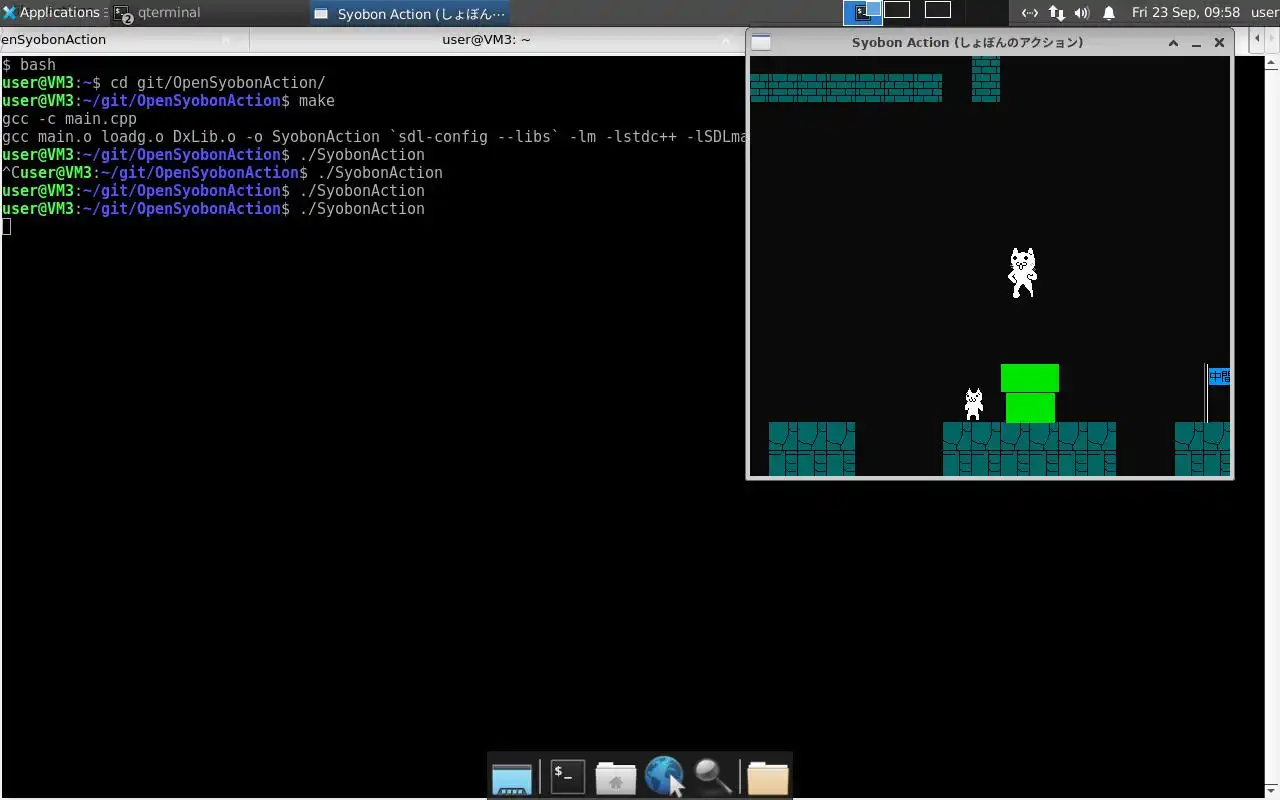Click the small white cat on the ground
This screenshot has width=1280, height=800.
tap(974, 404)
